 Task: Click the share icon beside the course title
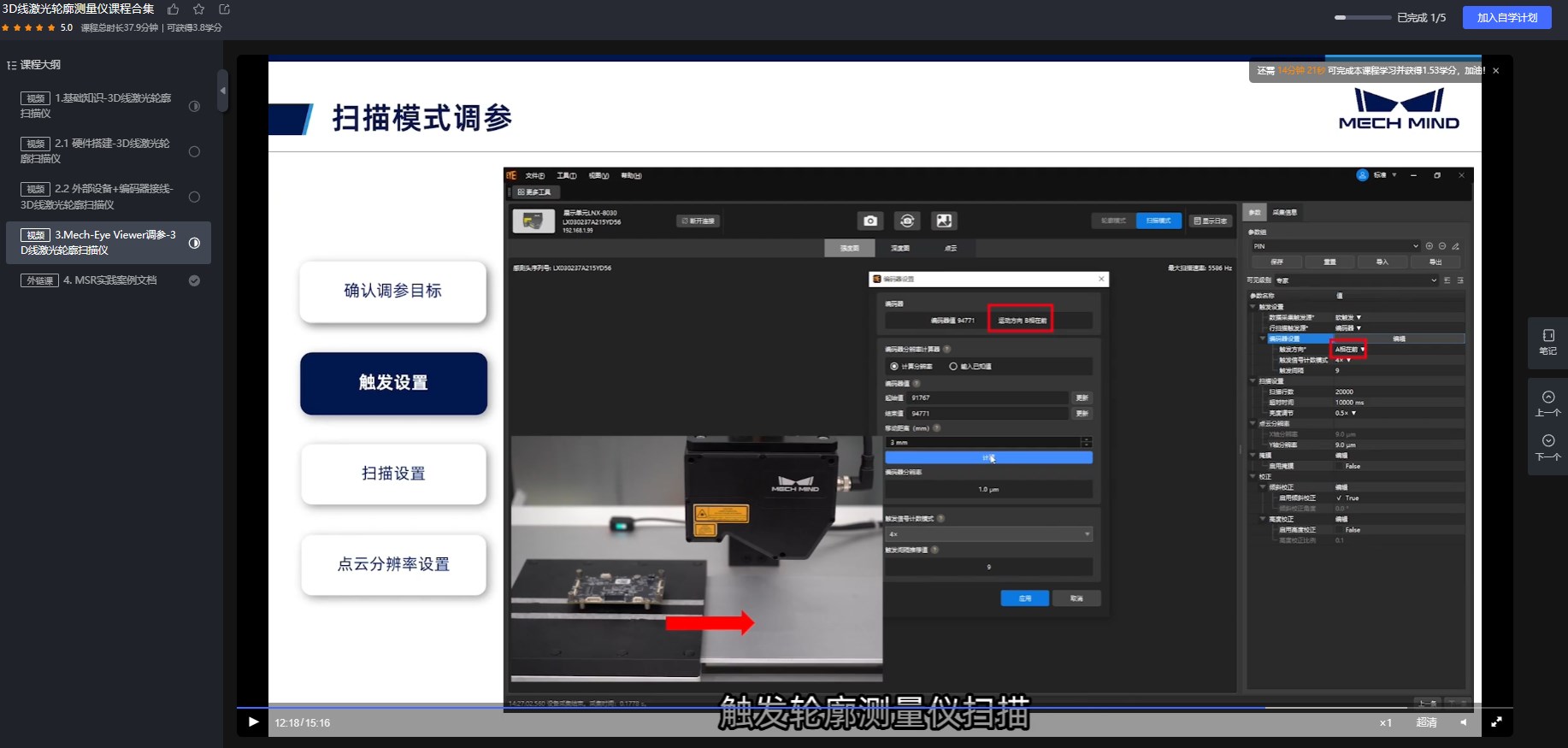(225, 9)
